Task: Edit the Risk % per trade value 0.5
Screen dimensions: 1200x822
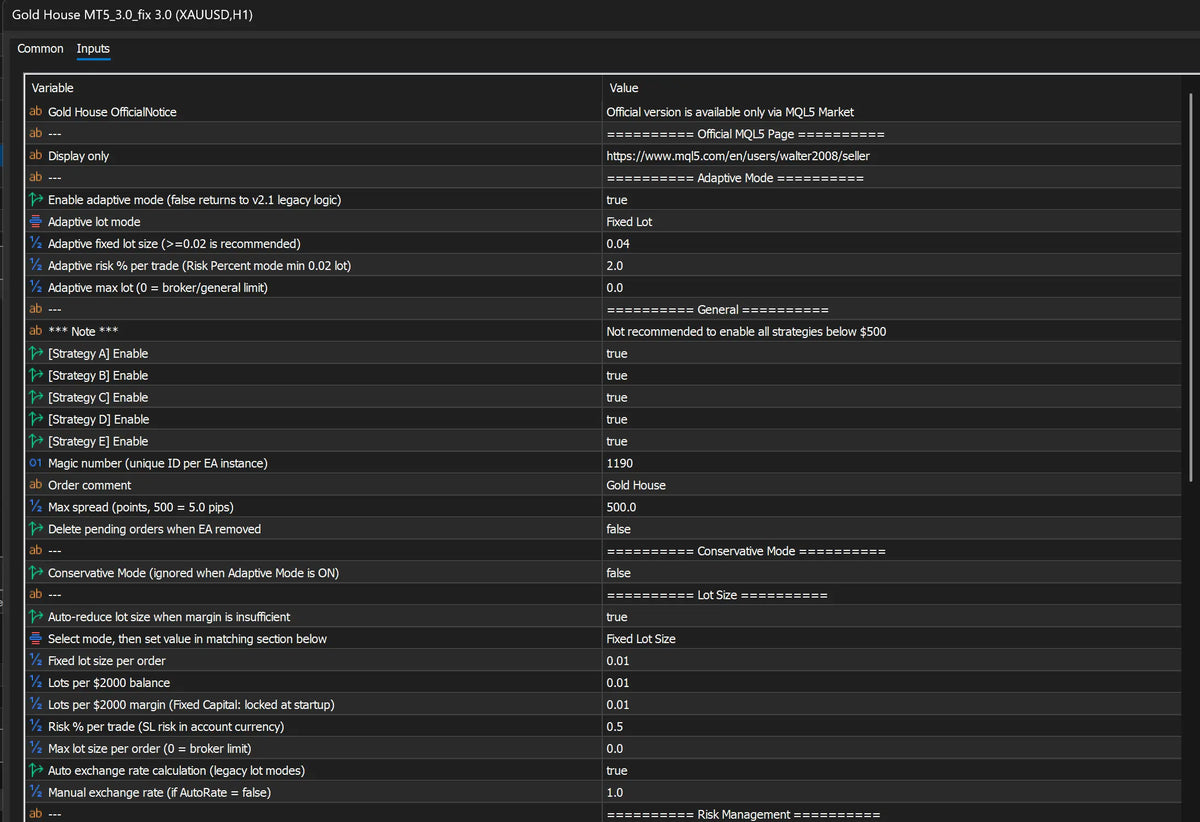Action: tap(615, 728)
